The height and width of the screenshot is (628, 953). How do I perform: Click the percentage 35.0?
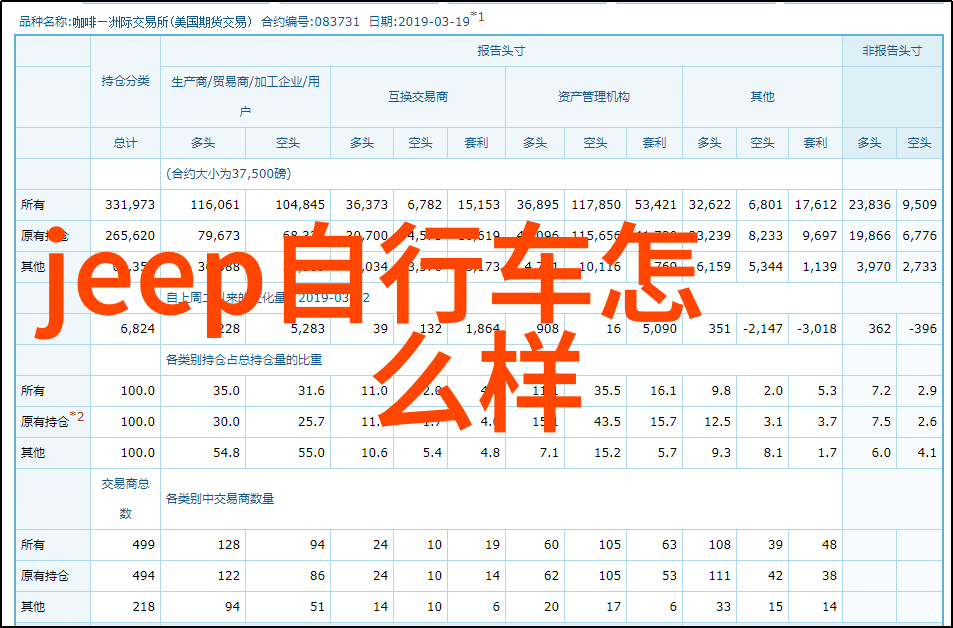(226, 391)
